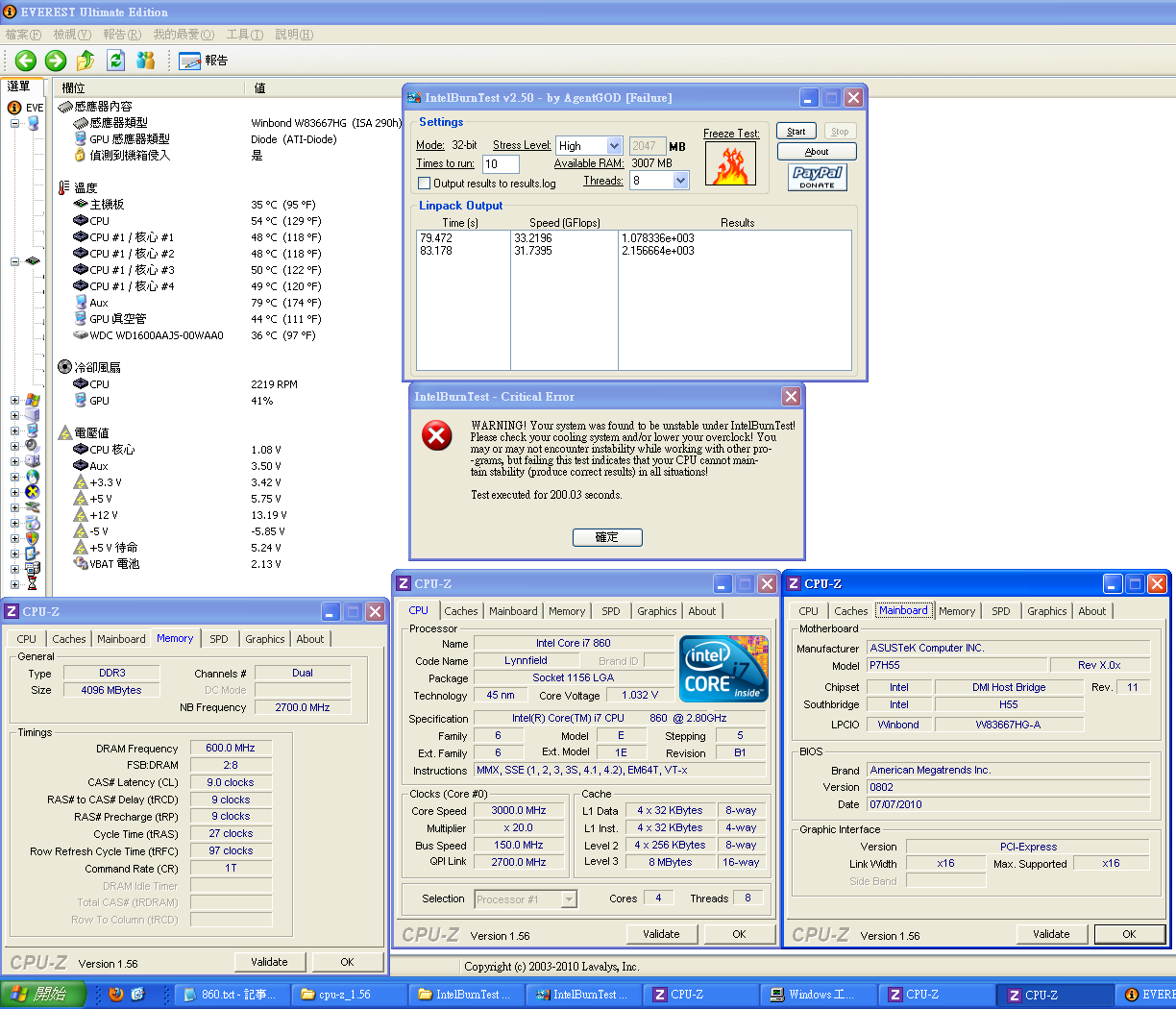Refresh the EVEREST sensor page

click(116, 61)
